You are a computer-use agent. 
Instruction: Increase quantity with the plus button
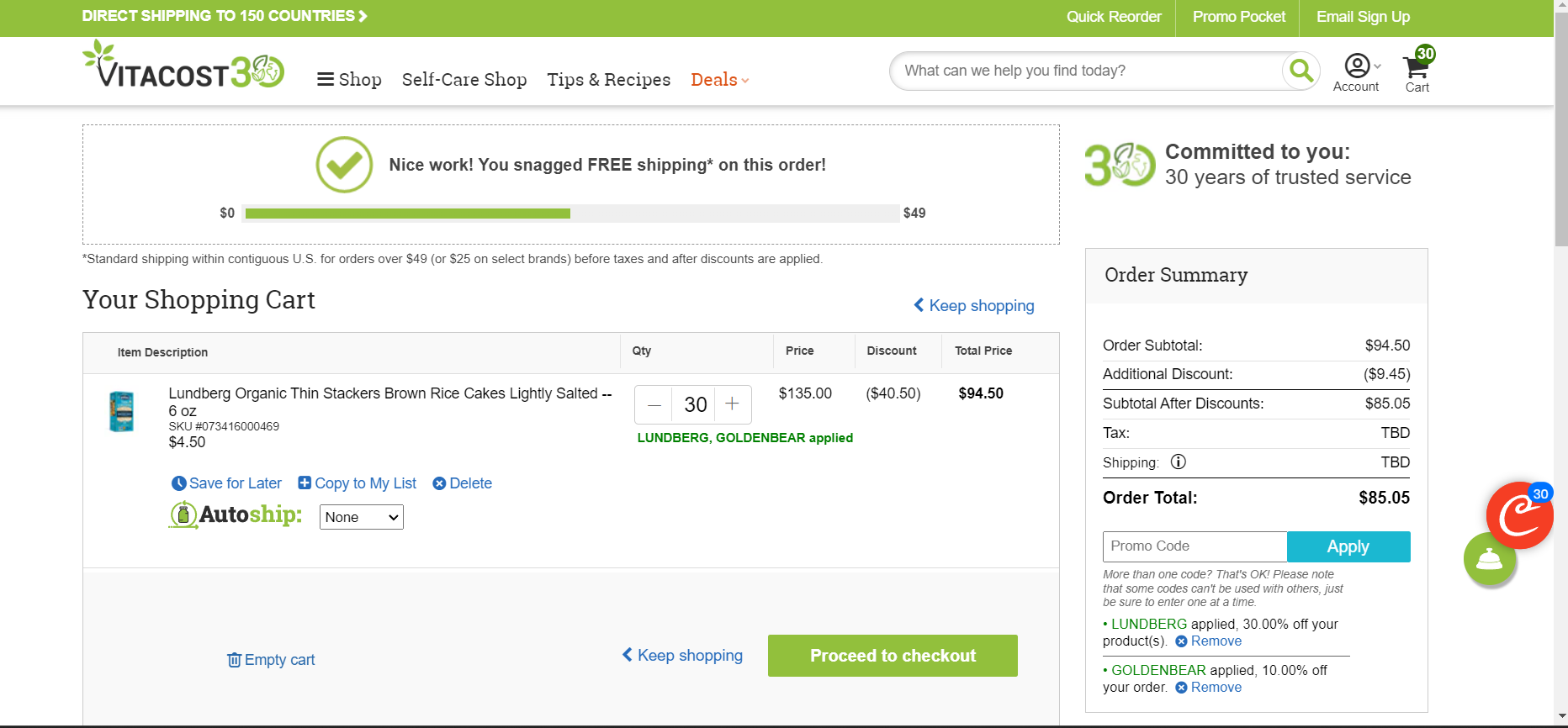[x=732, y=404]
